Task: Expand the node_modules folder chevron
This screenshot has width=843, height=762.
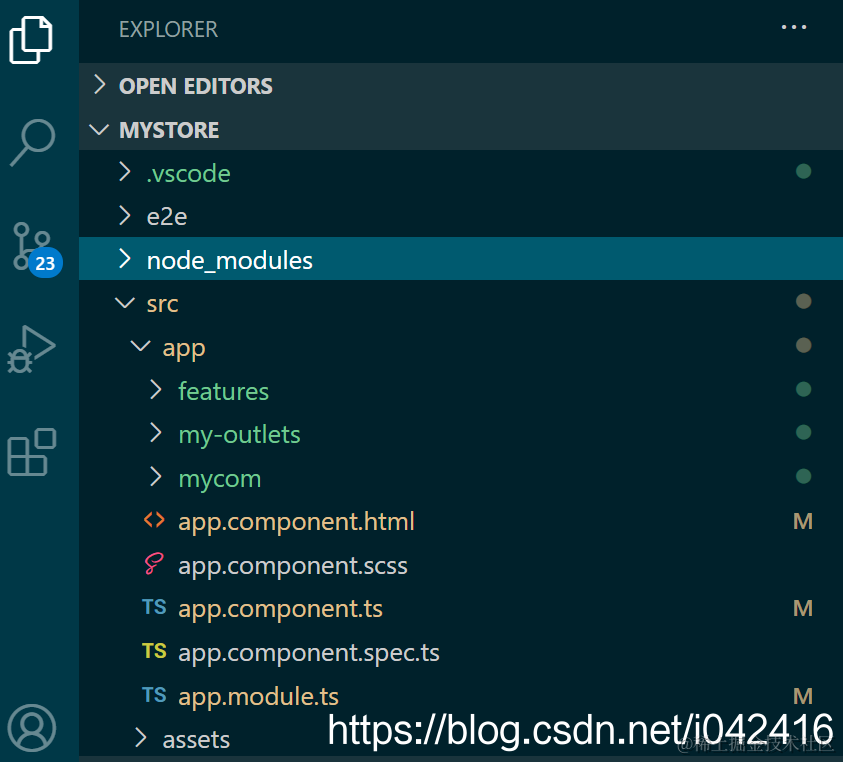Action: point(125,259)
